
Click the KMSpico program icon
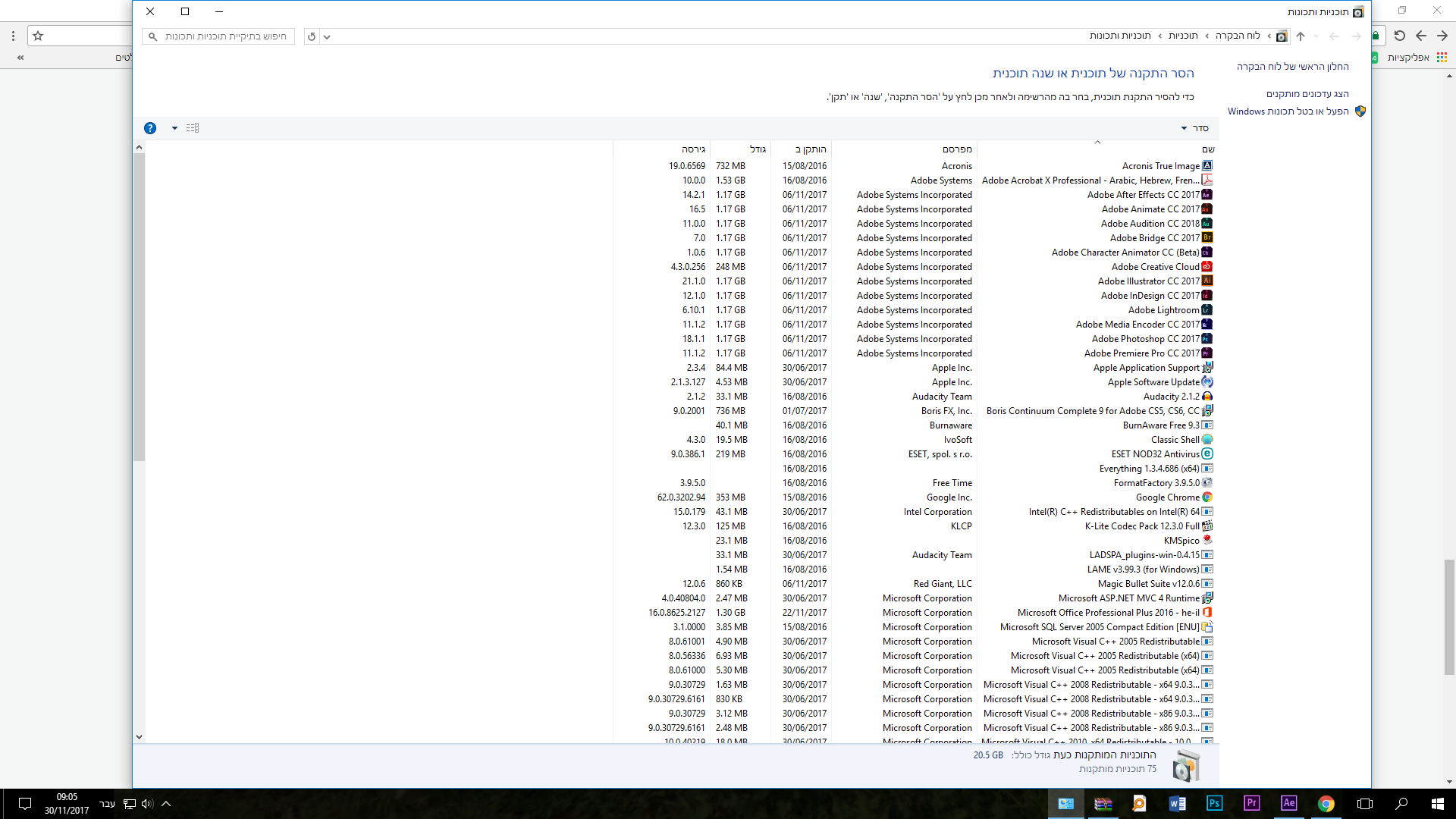point(1207,541)
